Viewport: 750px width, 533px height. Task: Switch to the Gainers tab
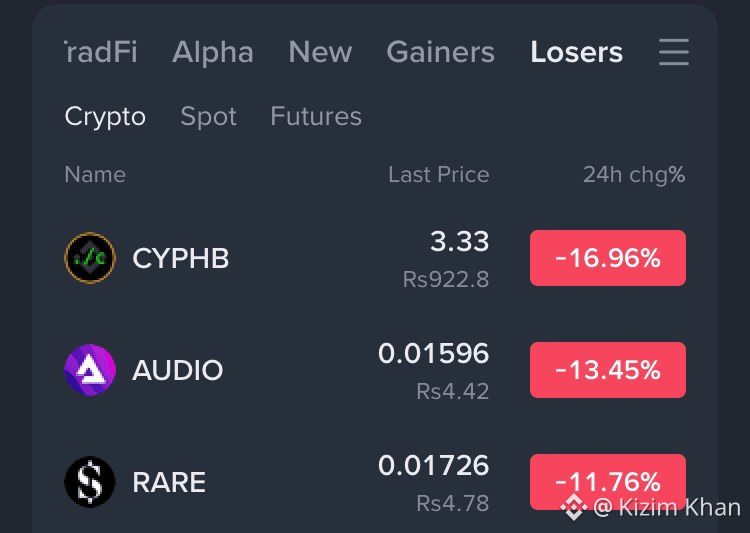(441, 52)
